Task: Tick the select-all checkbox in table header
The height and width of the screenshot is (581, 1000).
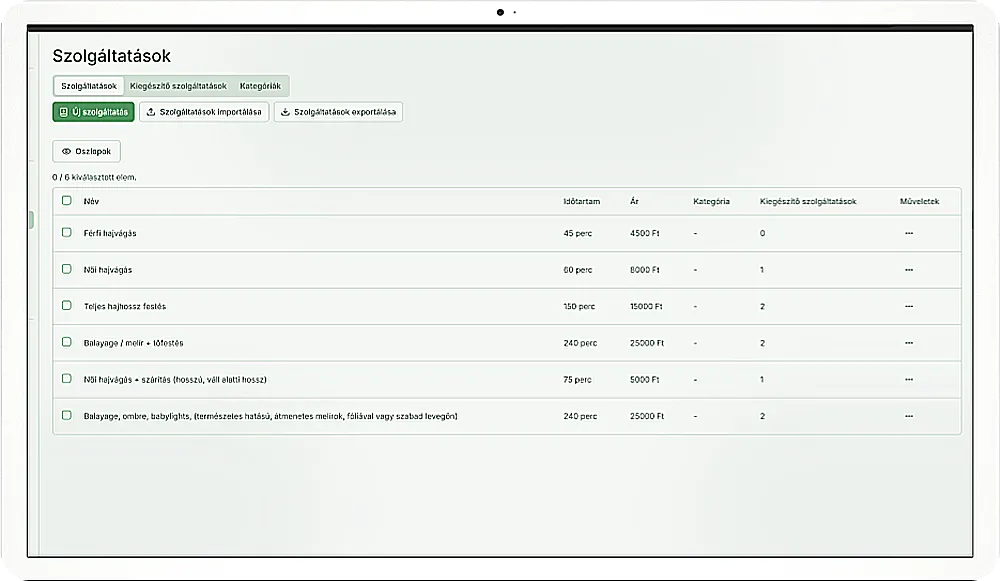Action: point(67,201)
